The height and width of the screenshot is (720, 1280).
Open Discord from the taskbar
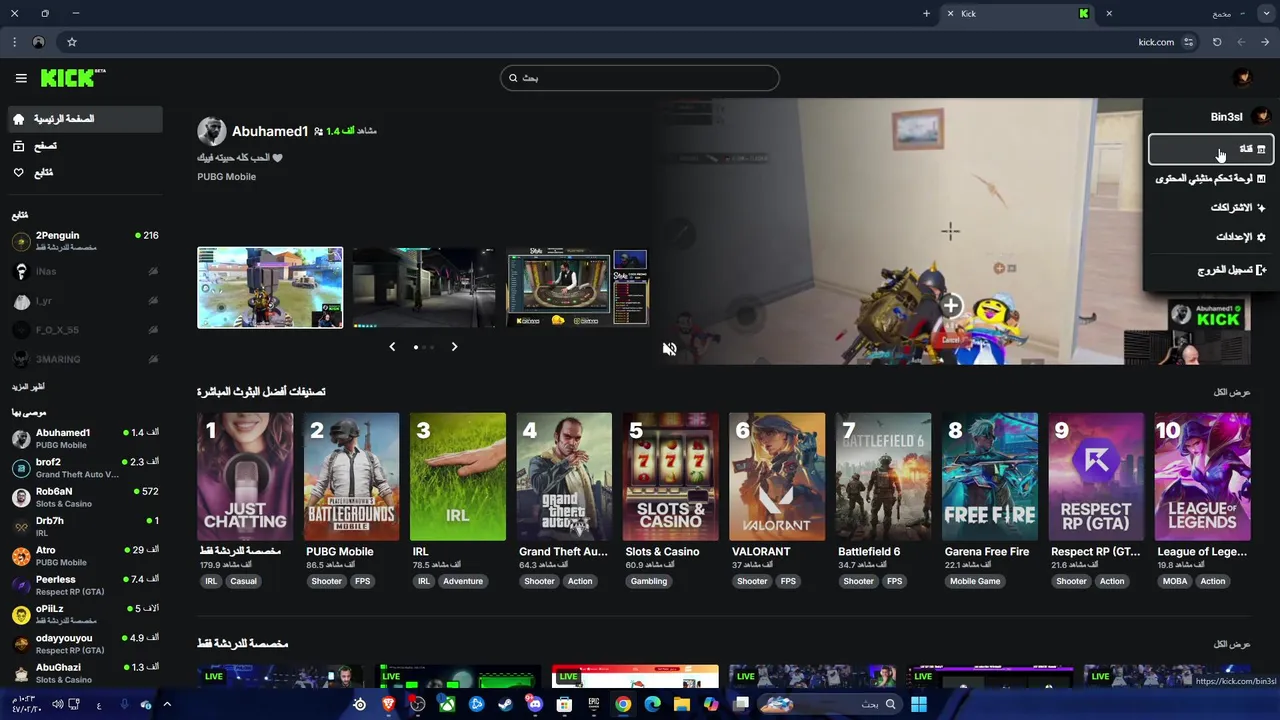click(x=535, y=704)
